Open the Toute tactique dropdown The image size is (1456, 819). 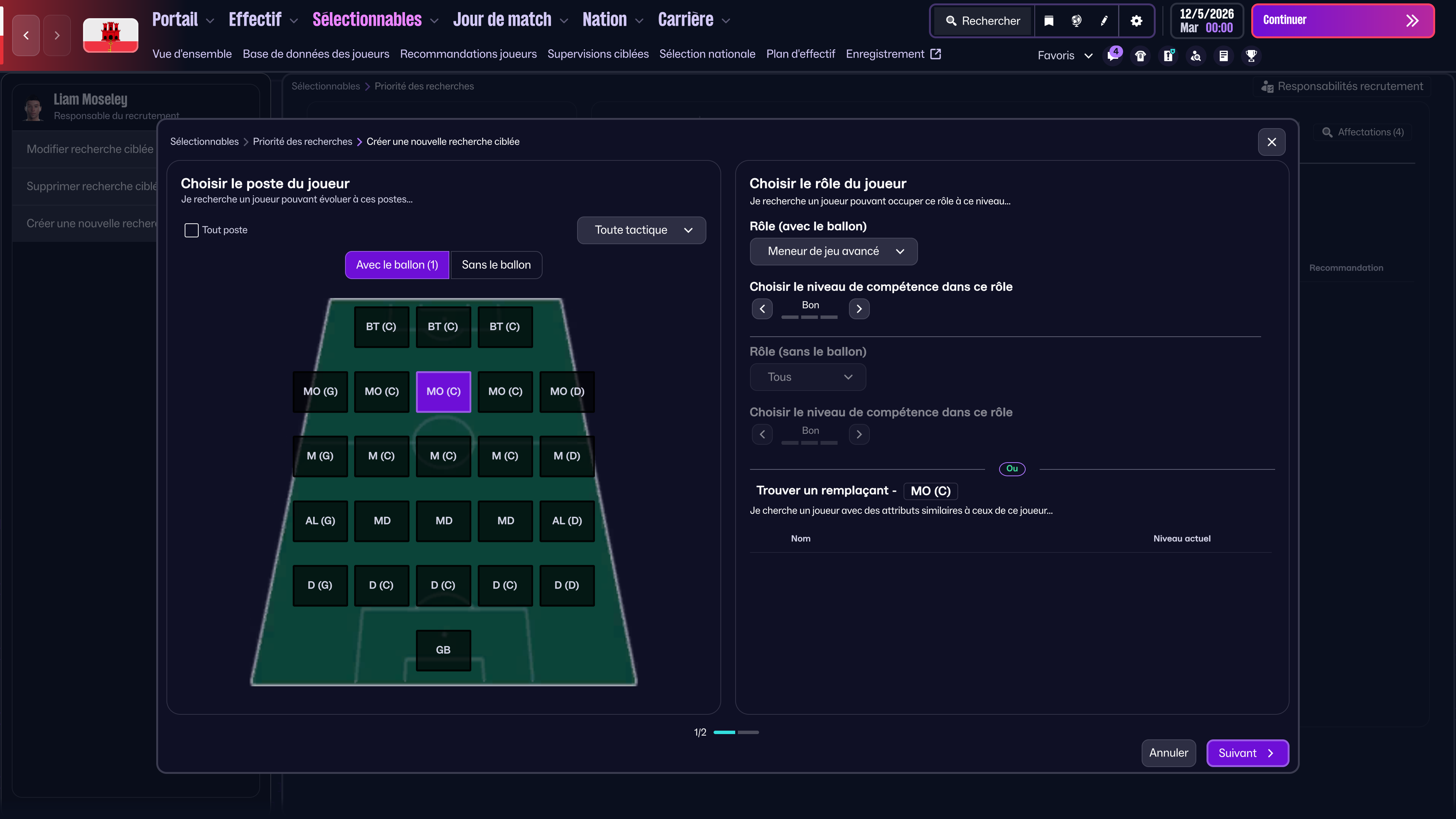pyautogui.click(x=642, y=230)
